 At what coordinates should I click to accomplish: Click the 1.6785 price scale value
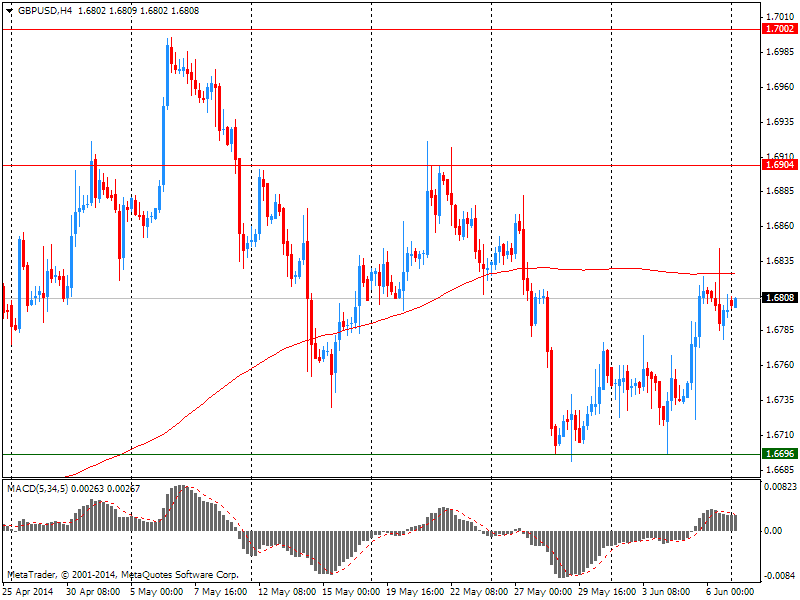coord(780,330)
